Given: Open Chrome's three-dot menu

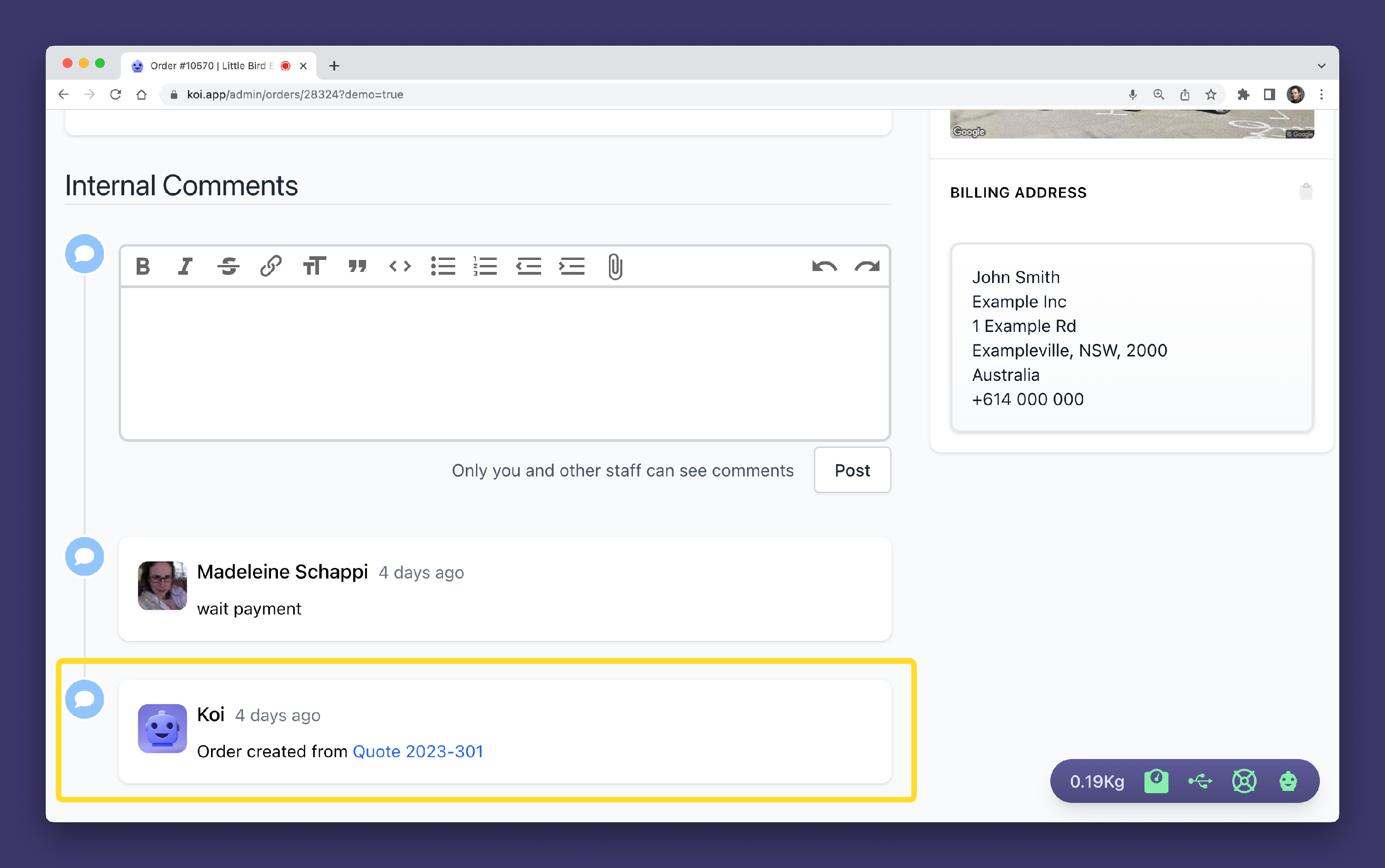Looking at the screenshot, I should tap(1321, 95).
